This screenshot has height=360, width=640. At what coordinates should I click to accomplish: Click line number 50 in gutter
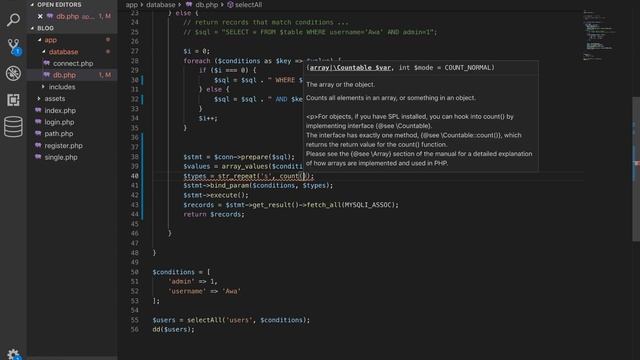pyautogui.click(x=135, y=272)
